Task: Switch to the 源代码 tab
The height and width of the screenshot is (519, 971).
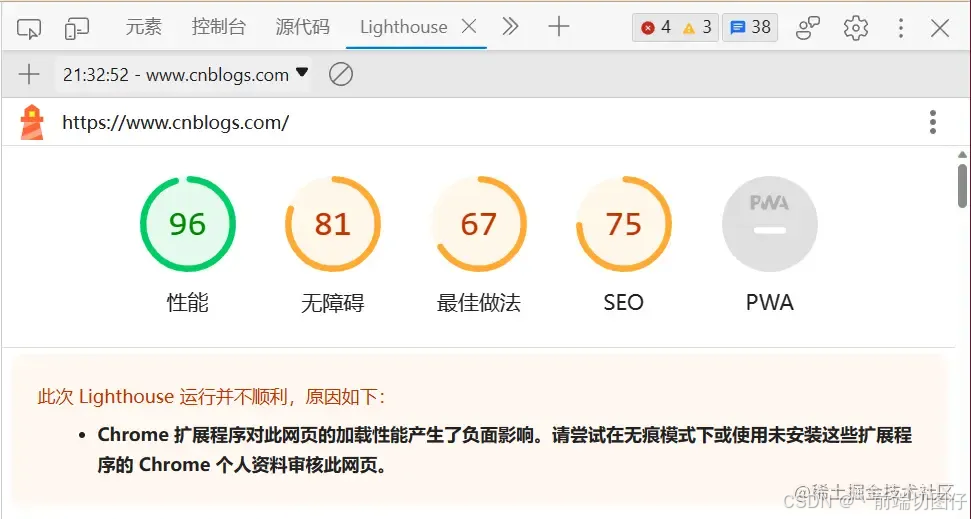Action: click(302, 27)
